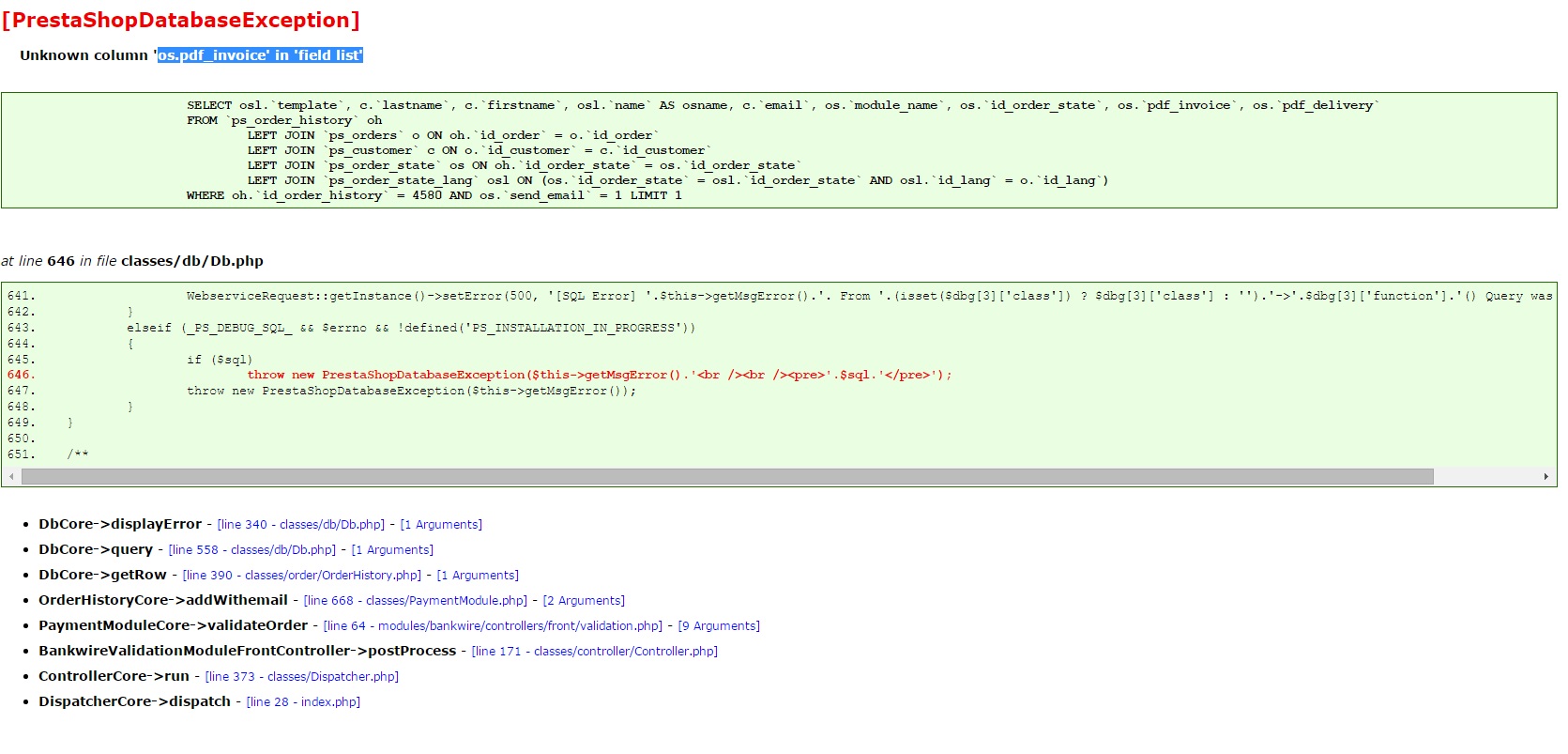Click the 'SELECT osl.`template`' line of the SQL query

pos(784,105)
